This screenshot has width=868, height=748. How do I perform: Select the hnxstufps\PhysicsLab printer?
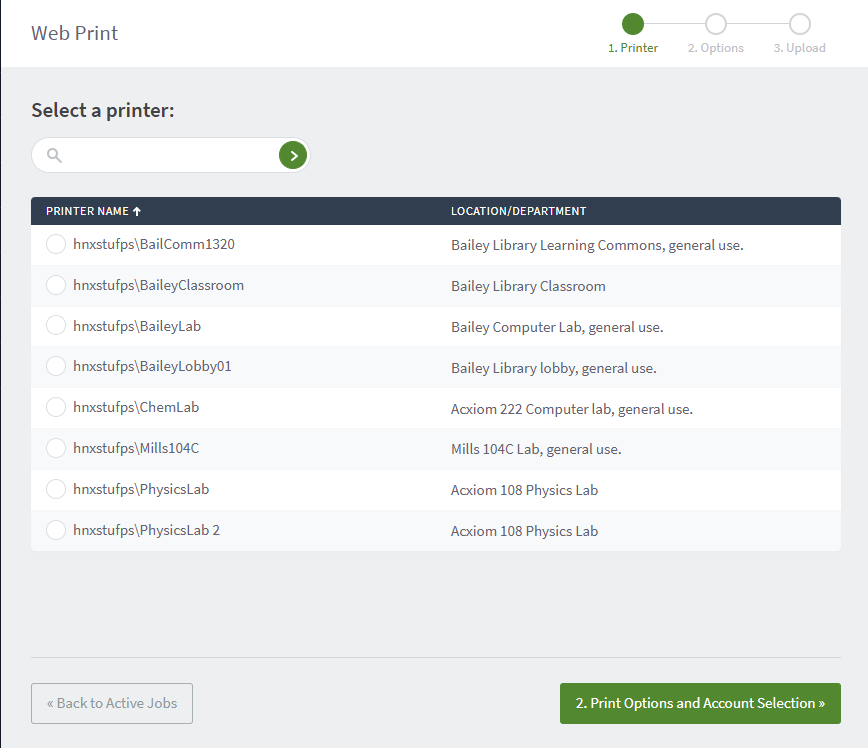pyautogui.click(x=56, y=489)
